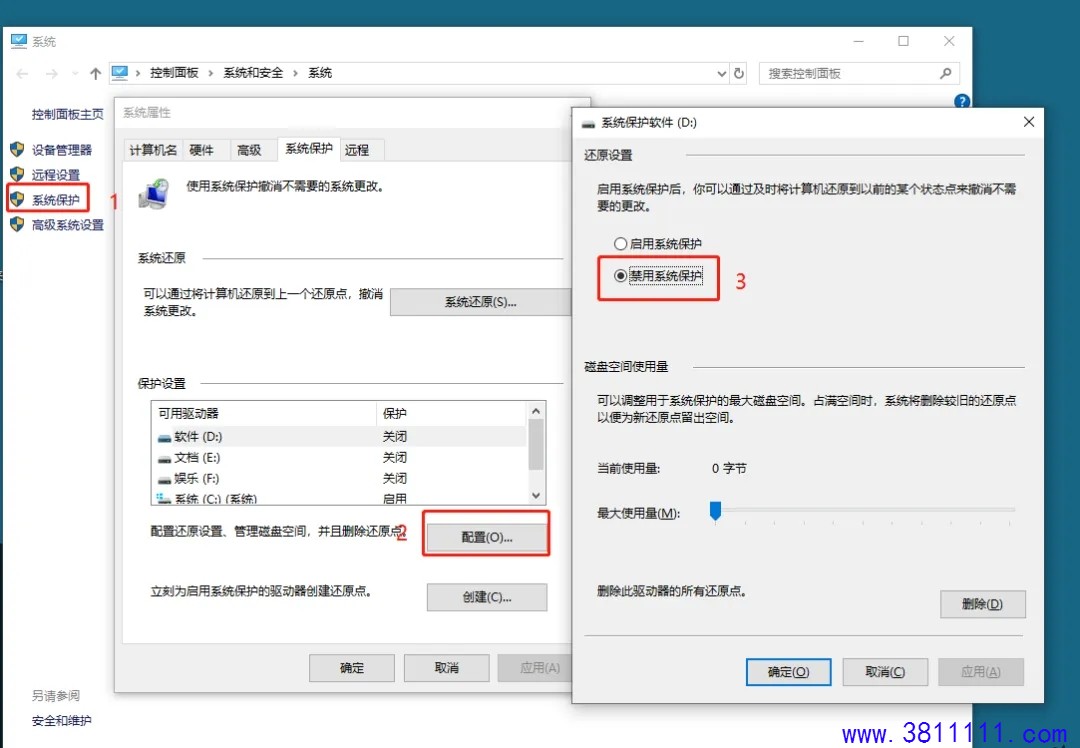Click the back arrow in the 系统 window
Image resolution: width=1080 pixels, height=748 pixels.
[22, 74]
